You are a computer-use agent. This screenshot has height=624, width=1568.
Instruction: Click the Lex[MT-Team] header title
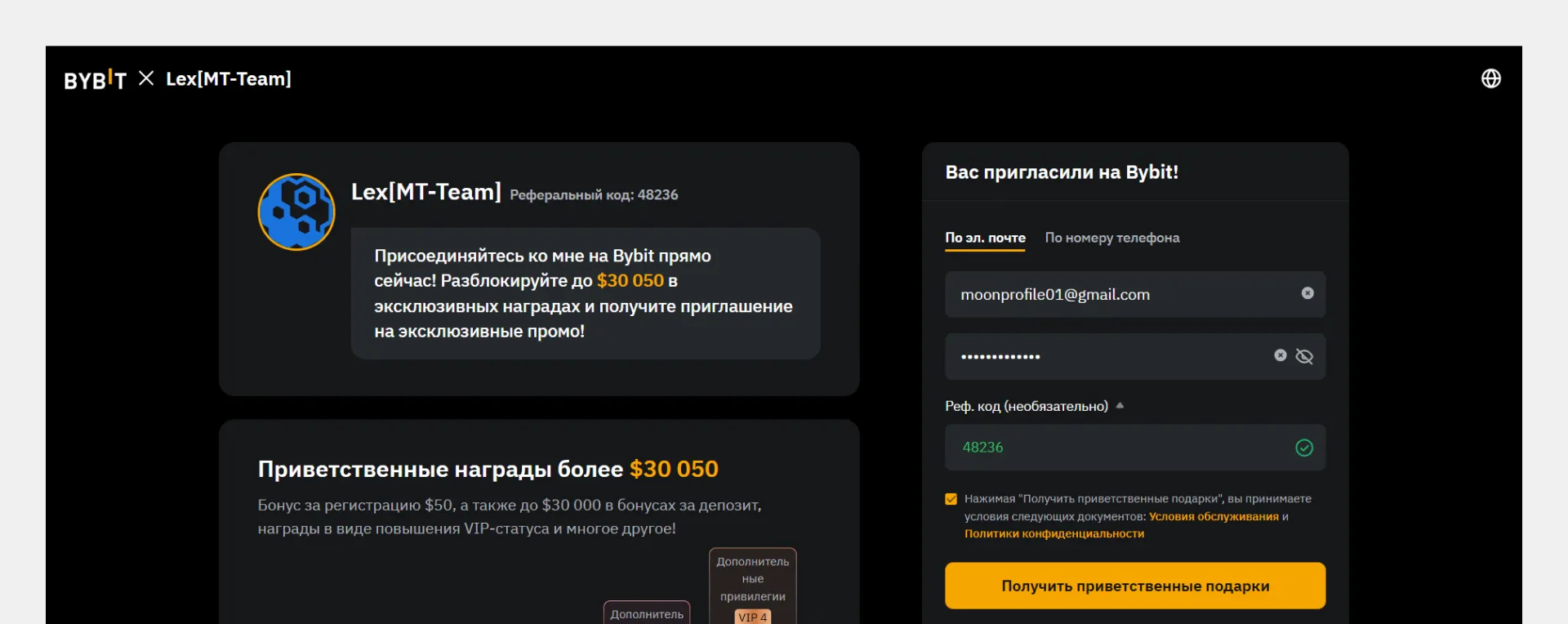pos(229,79)
